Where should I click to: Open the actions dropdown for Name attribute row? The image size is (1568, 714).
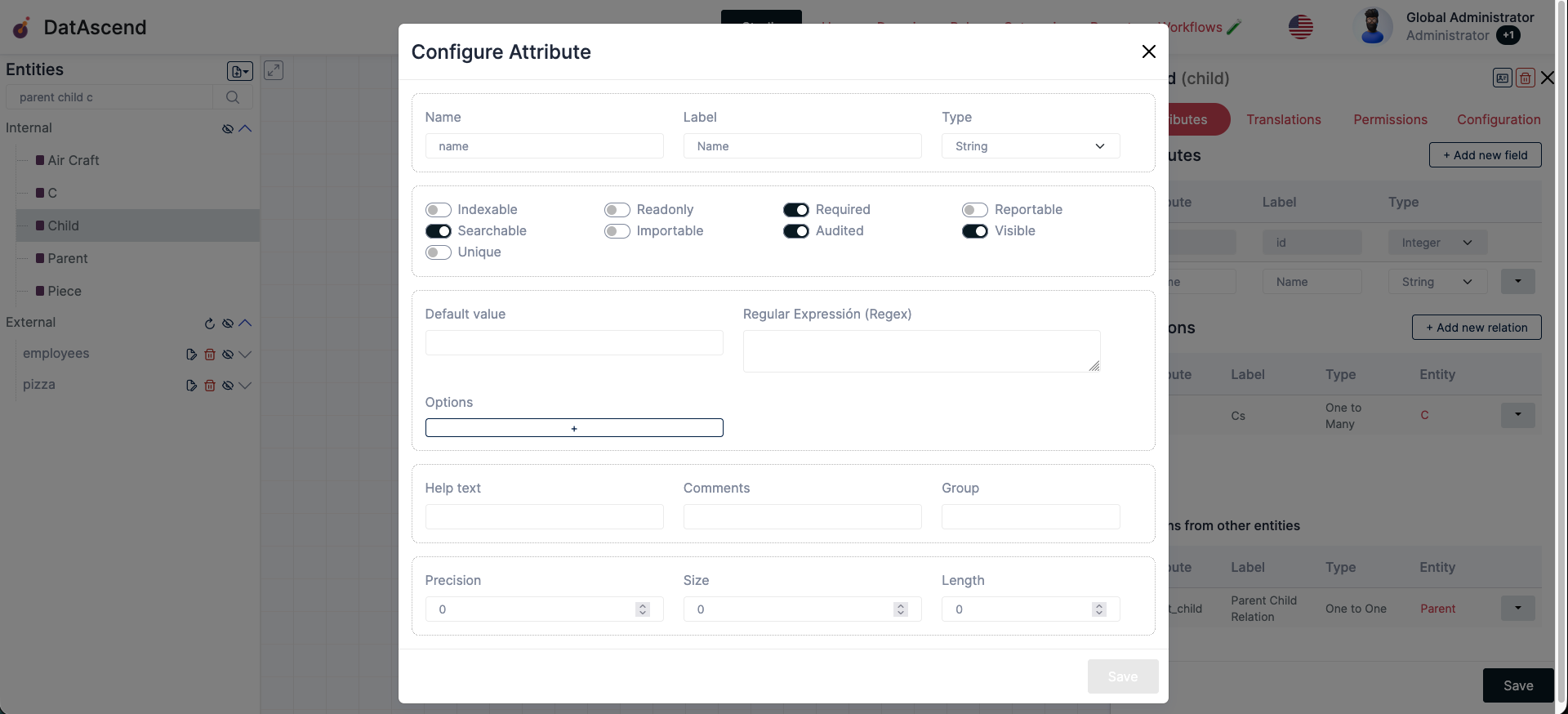[x=1517, y=281]
